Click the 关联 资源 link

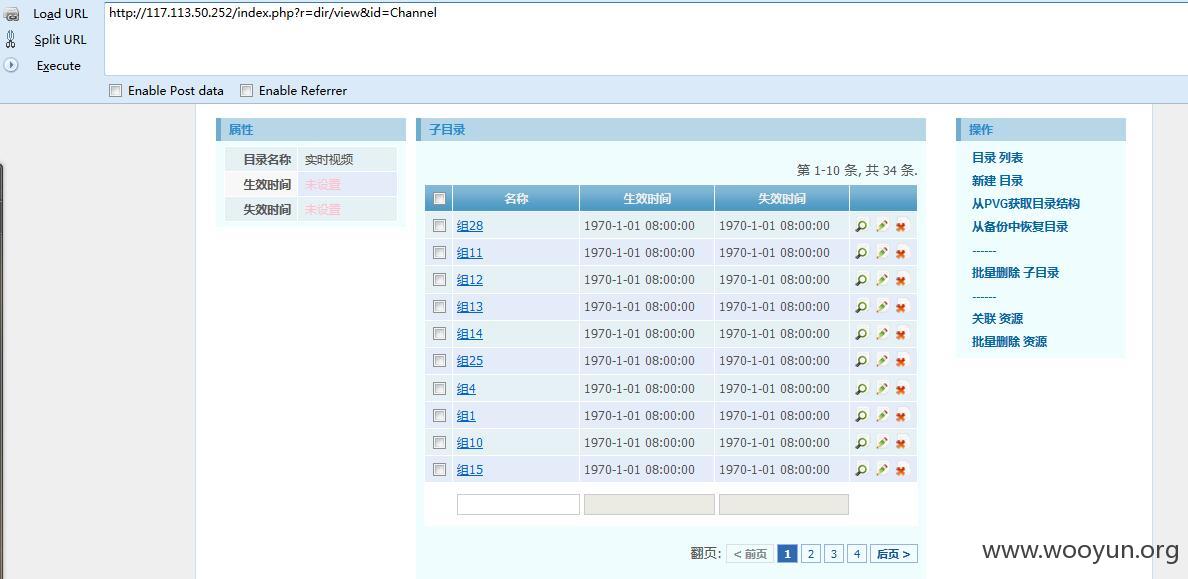point(997,318)
